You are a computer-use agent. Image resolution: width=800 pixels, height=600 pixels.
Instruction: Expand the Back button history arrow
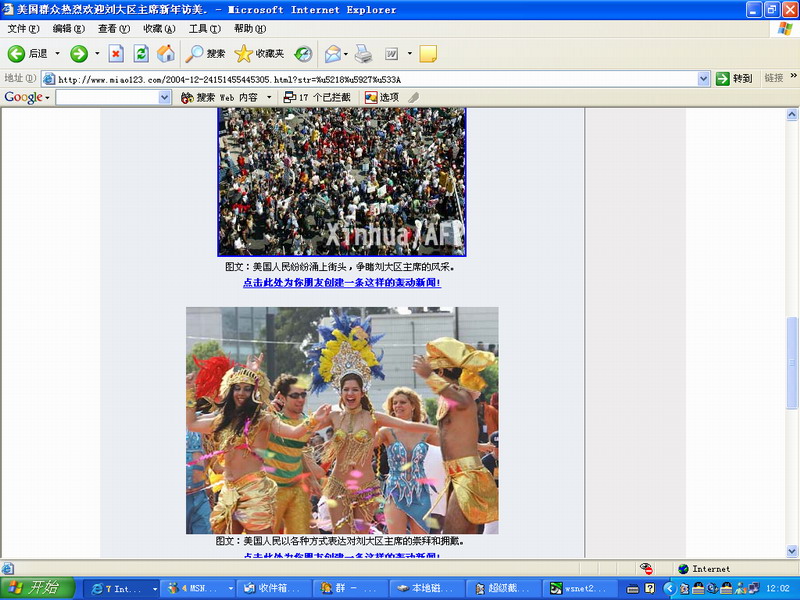(57, 54)
